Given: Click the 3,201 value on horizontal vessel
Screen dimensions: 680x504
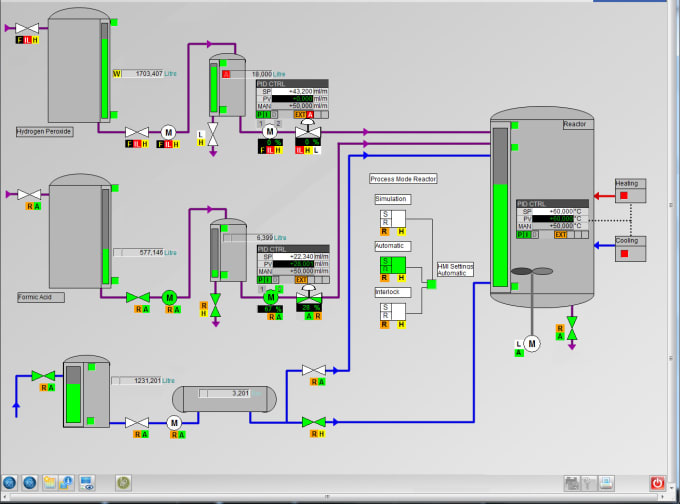Looking at the screenshot, I should (224, 393).
